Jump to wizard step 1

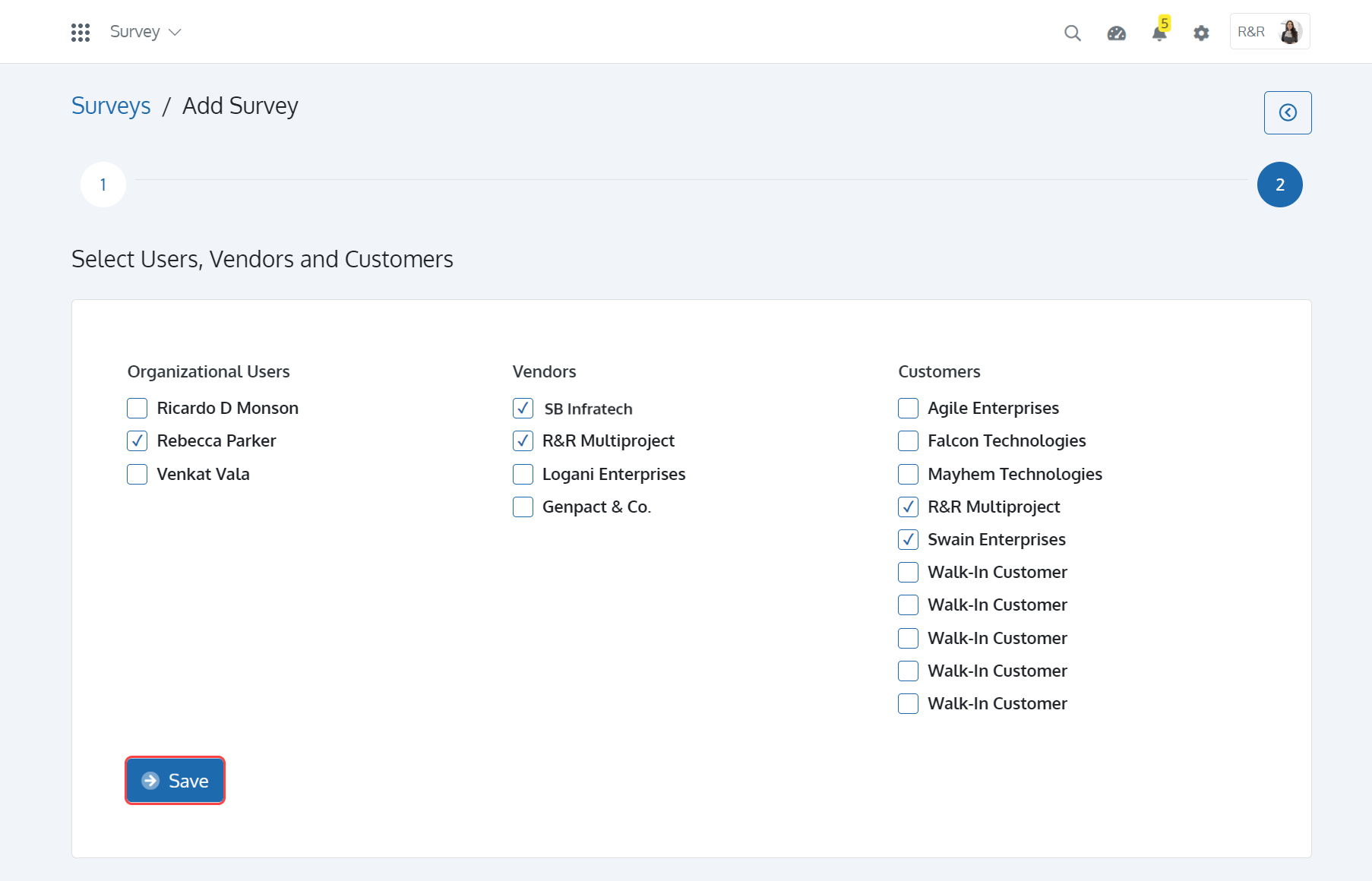point(103,185)
